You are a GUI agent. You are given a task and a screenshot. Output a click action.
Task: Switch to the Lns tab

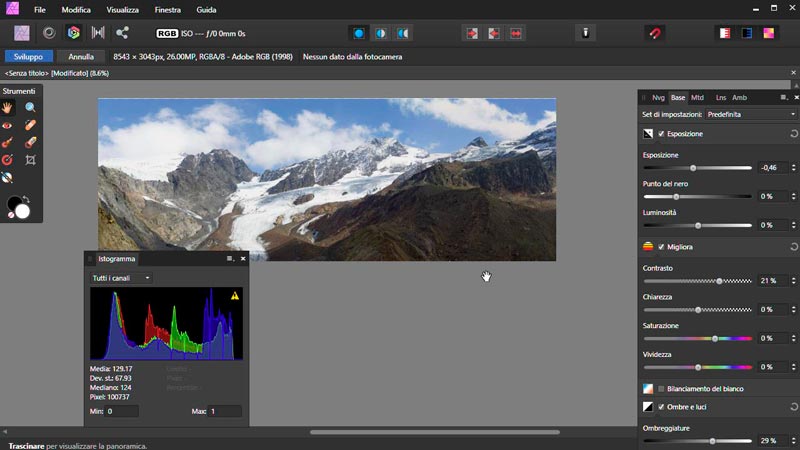tap(720, 97)
